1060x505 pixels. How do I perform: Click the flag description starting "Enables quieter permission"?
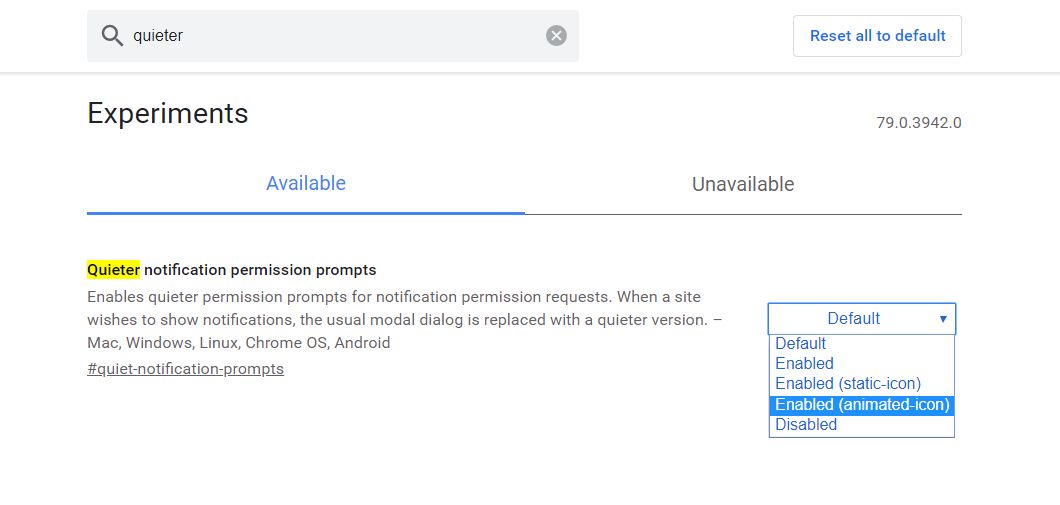pos(394,297)
